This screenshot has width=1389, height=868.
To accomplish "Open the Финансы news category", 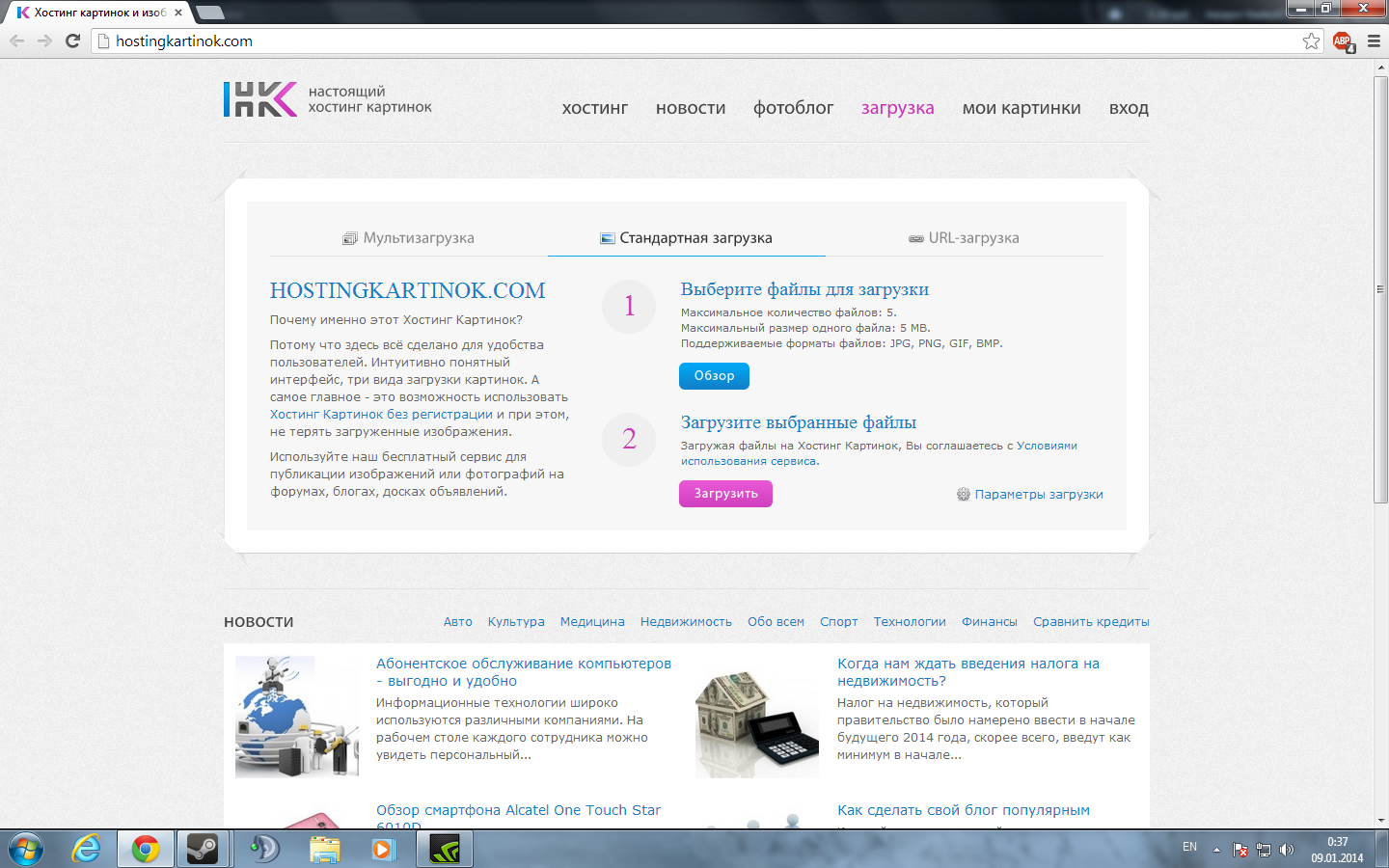I will (989, 622).
